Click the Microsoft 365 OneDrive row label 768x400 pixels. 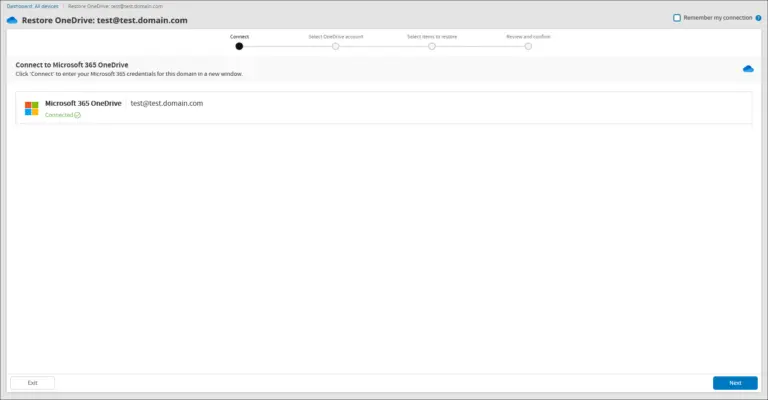(x=83, y=103)
